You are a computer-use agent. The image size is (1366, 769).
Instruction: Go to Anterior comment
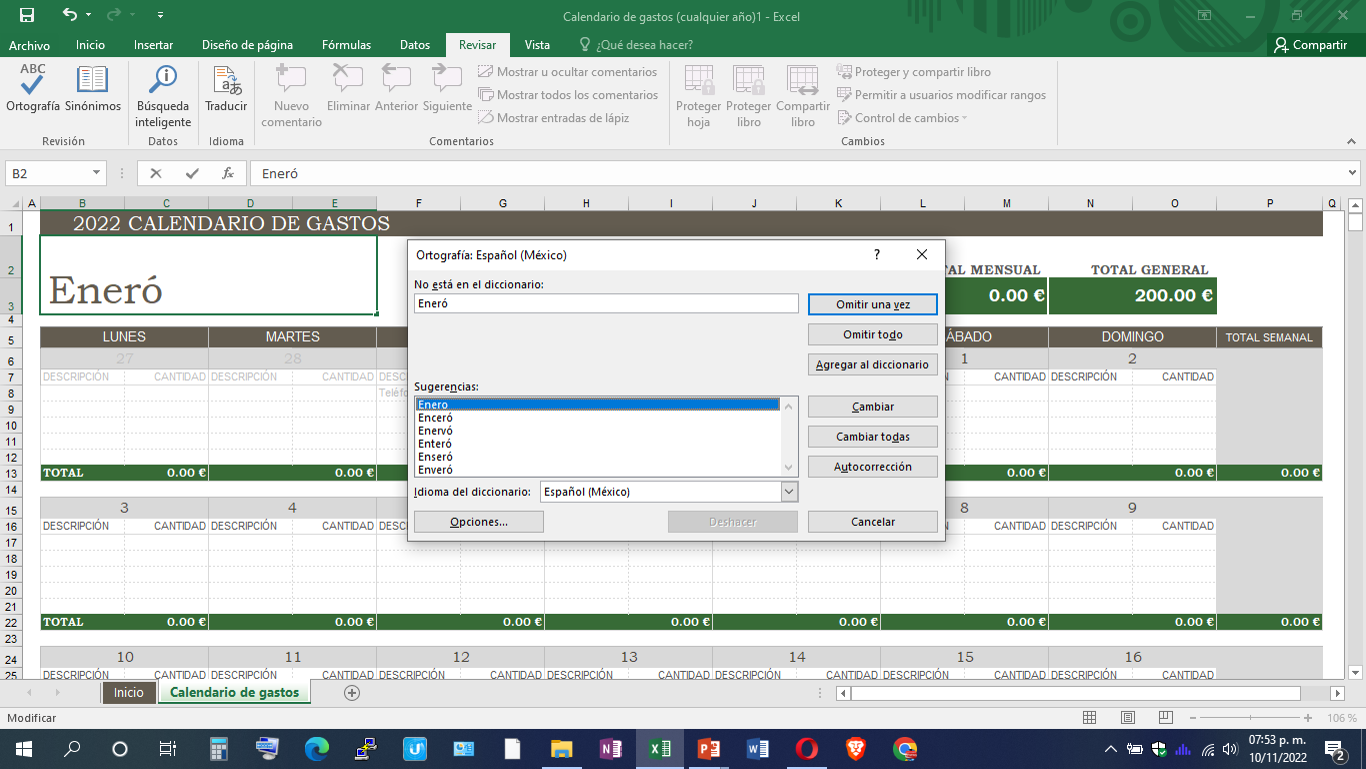(x=396, y=88)
